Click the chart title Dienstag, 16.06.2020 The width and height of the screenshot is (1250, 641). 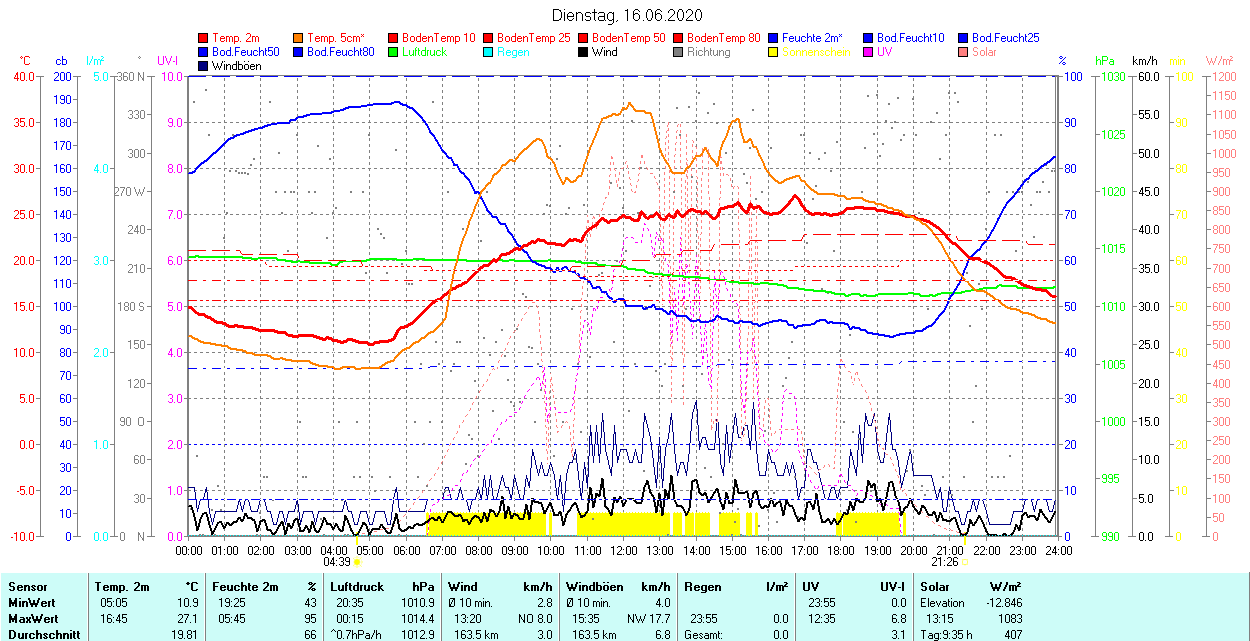pyautogui.click(x=627, y=15)
